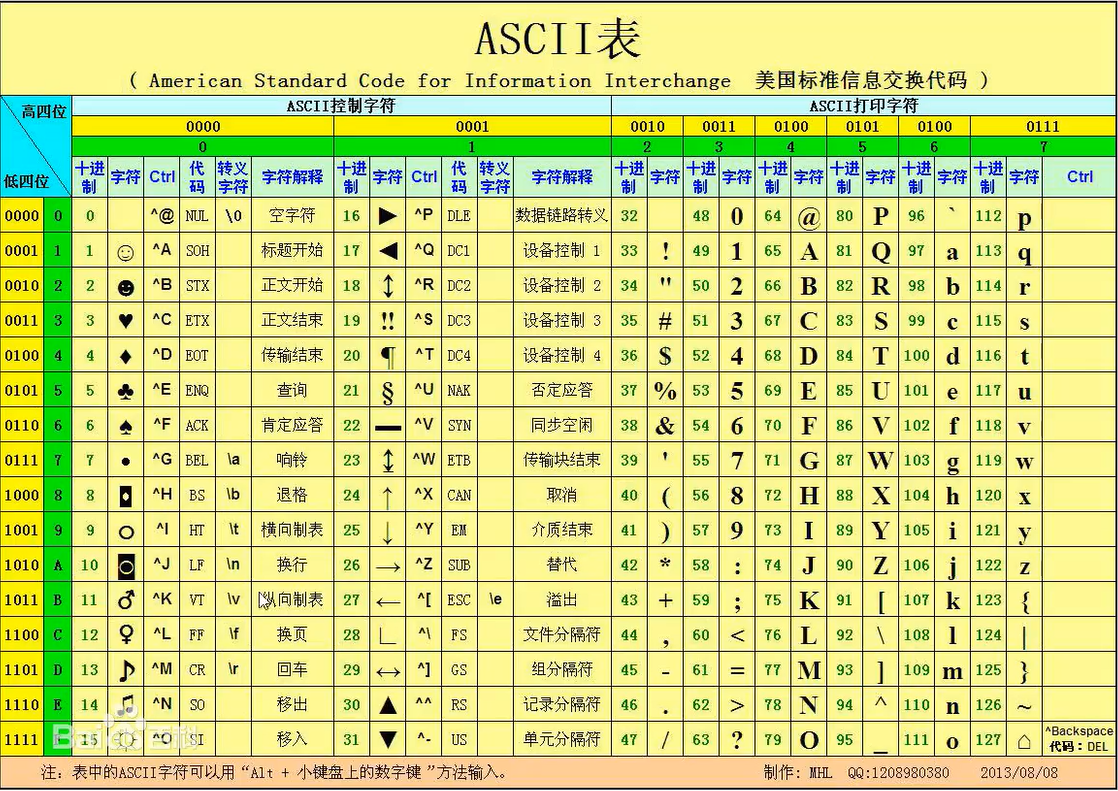Click the "CR" code cell
The width and height of the screenshot is (1118, 791).
(197, 670)
